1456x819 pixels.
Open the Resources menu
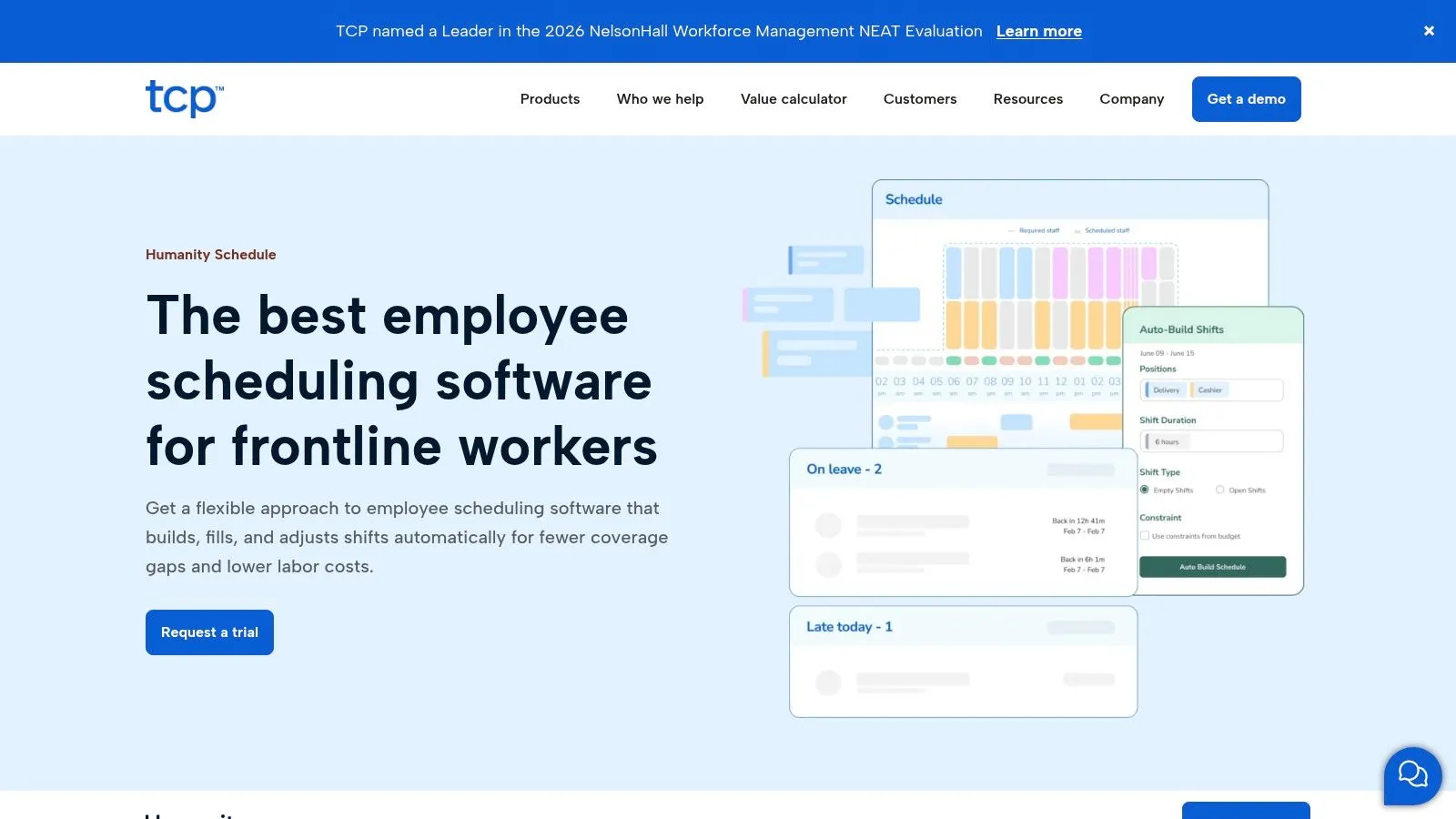click(1028, 99)
